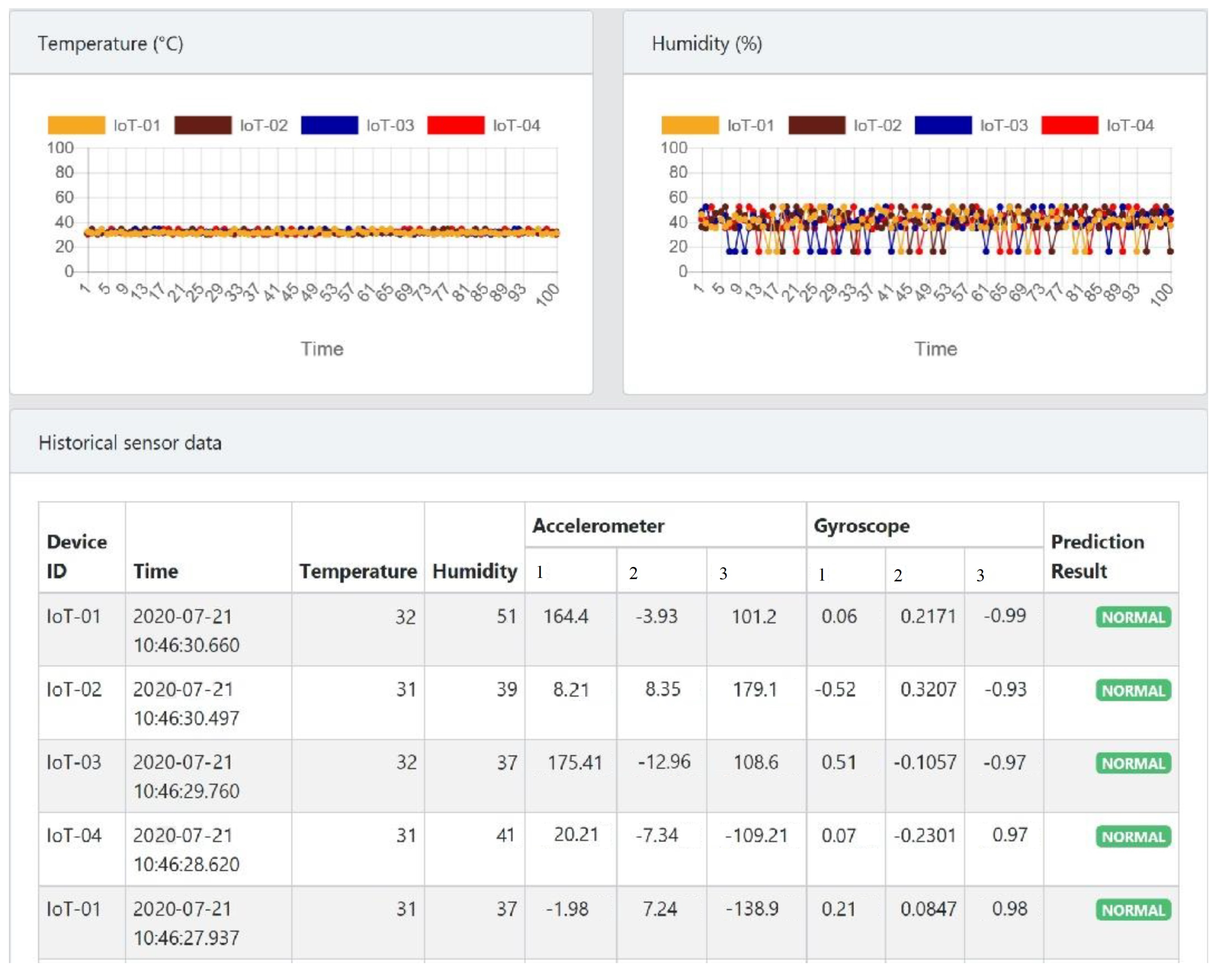Hide IoT-04 red series in Temperature chart
Viewport: 1225px width, 980px height.
point(456,125)
